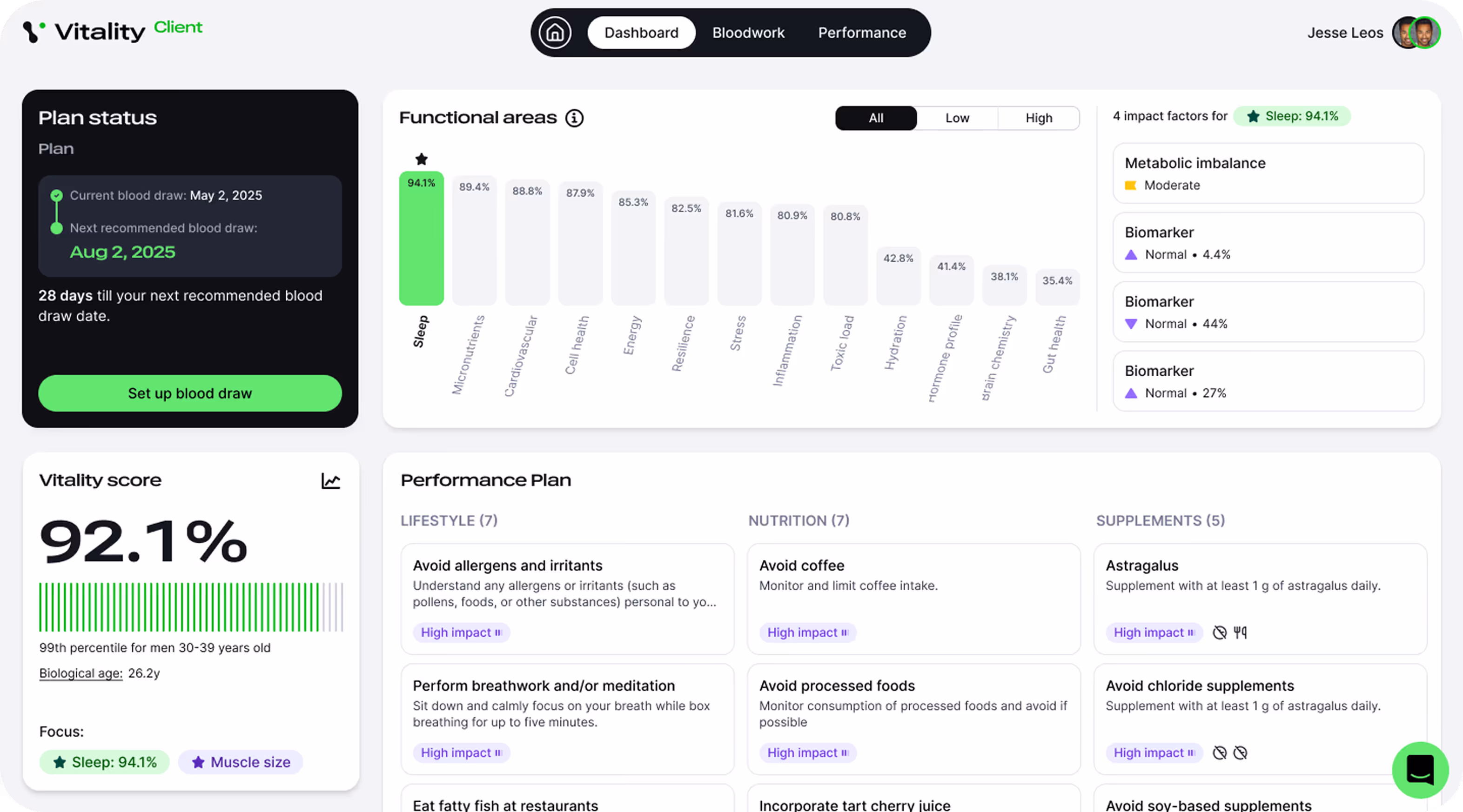Image resolution: width=1463 pixels, height=812 pixels.
Task: Open the Biological age link
Action: (81, 673)
